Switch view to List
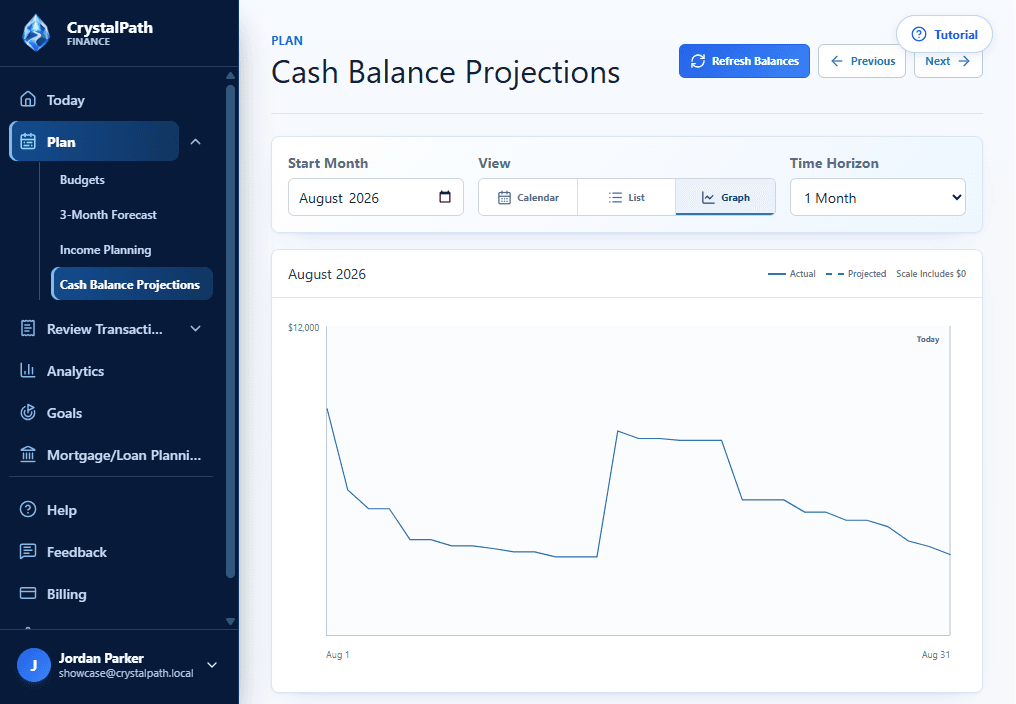This screenshot has height=704, width=1016. click(x=627, y=197)
